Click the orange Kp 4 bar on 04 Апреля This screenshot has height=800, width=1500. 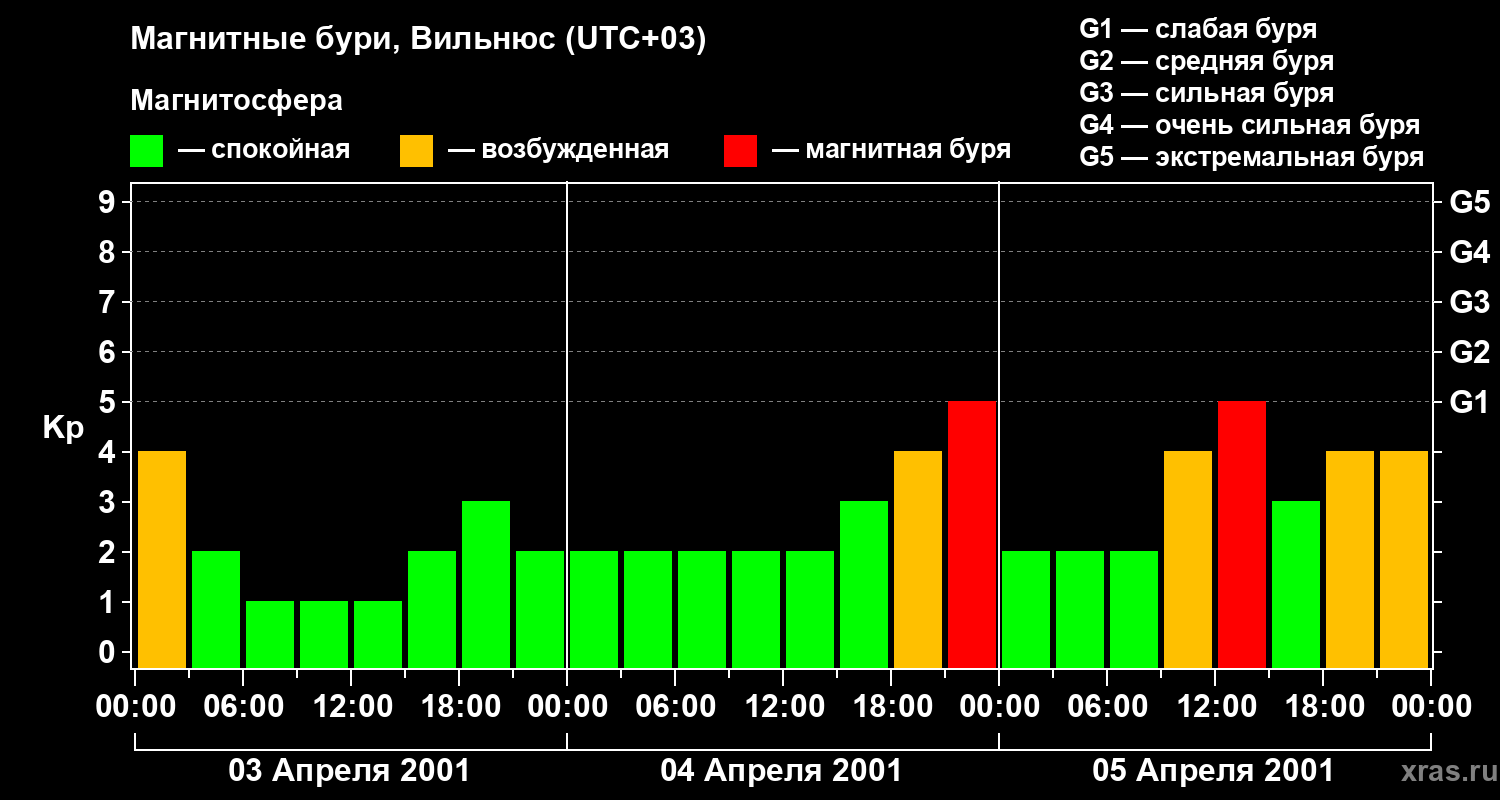(x=918, y=559)
